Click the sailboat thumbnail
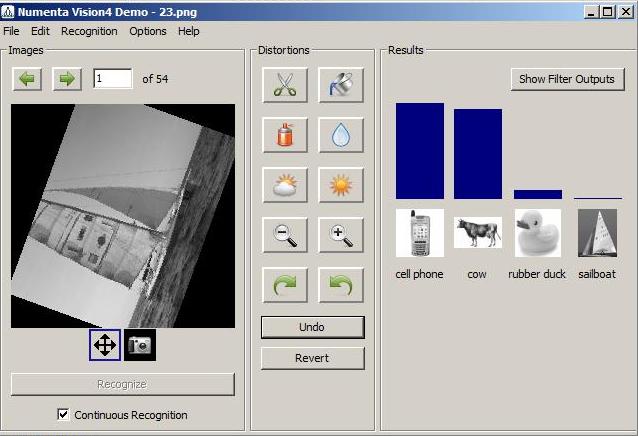This screenshot has height=436, width=638. click(597, 233)
